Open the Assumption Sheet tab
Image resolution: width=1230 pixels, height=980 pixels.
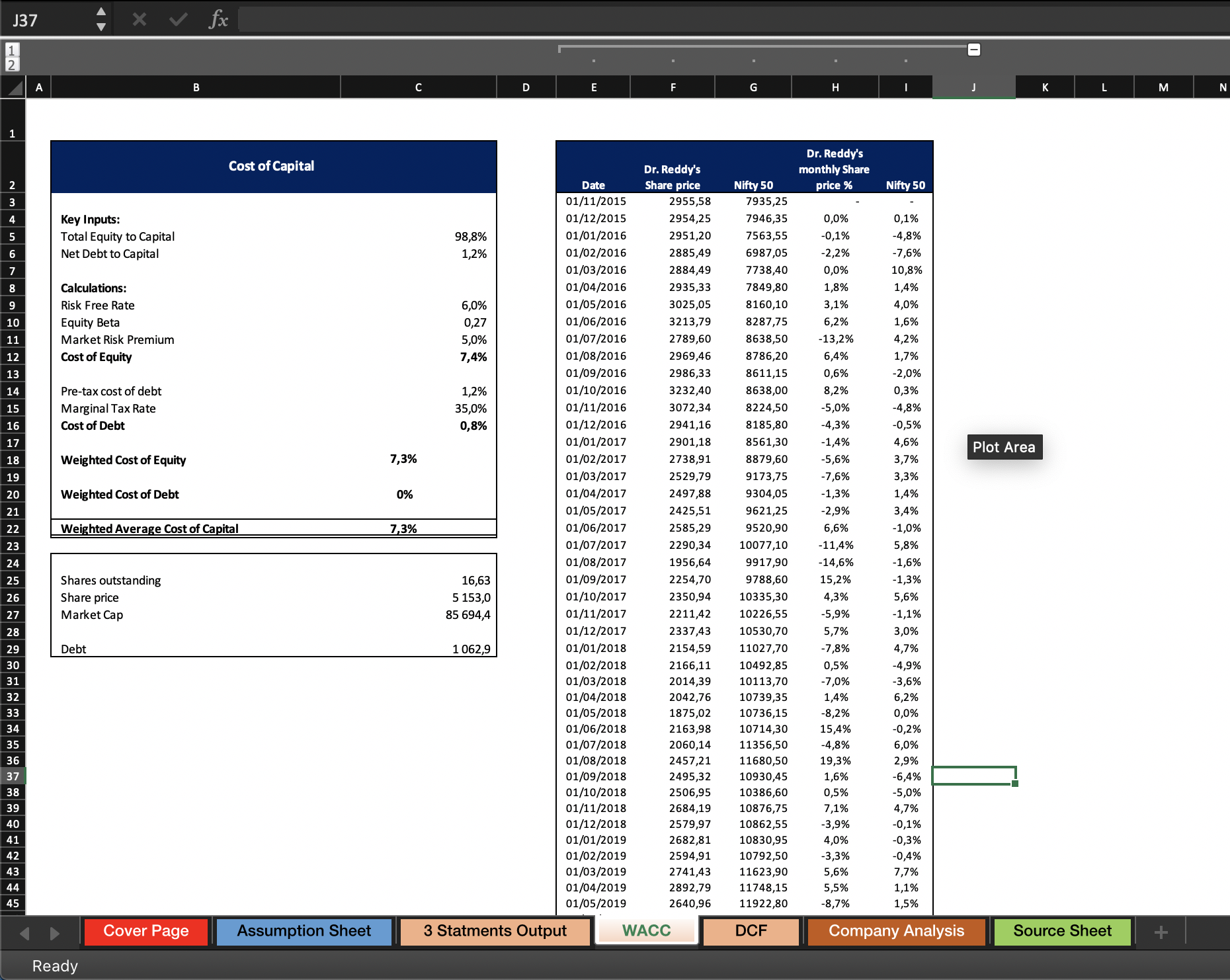[304, 931]
